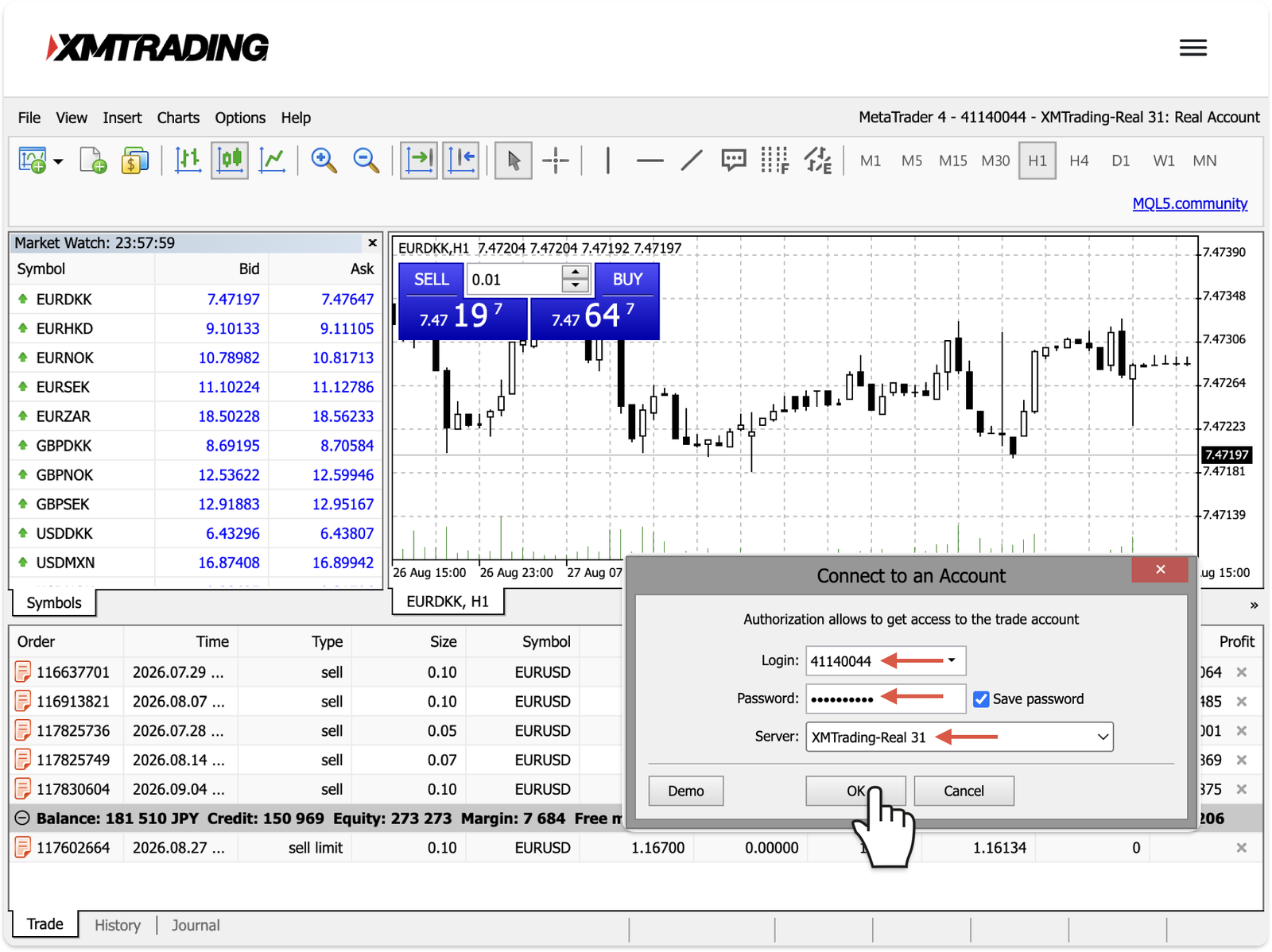The height and width of the screenshot is (952, 1272).
Task: Click the order 116637701 document icon
Action: tap(22, 672)
